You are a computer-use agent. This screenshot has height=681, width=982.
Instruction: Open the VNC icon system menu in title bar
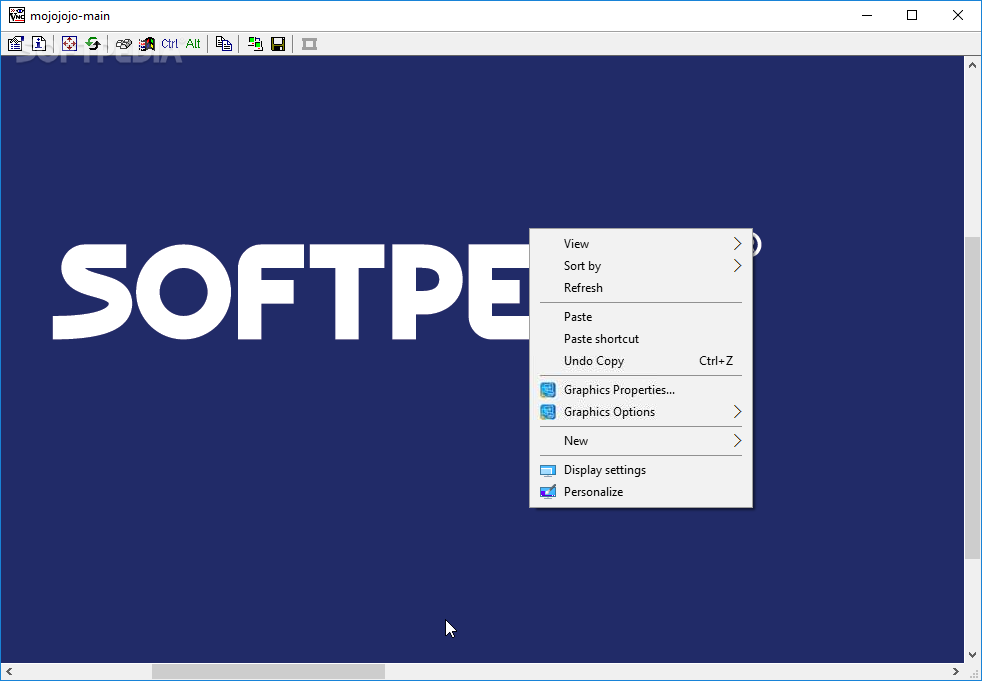[16, 15]
